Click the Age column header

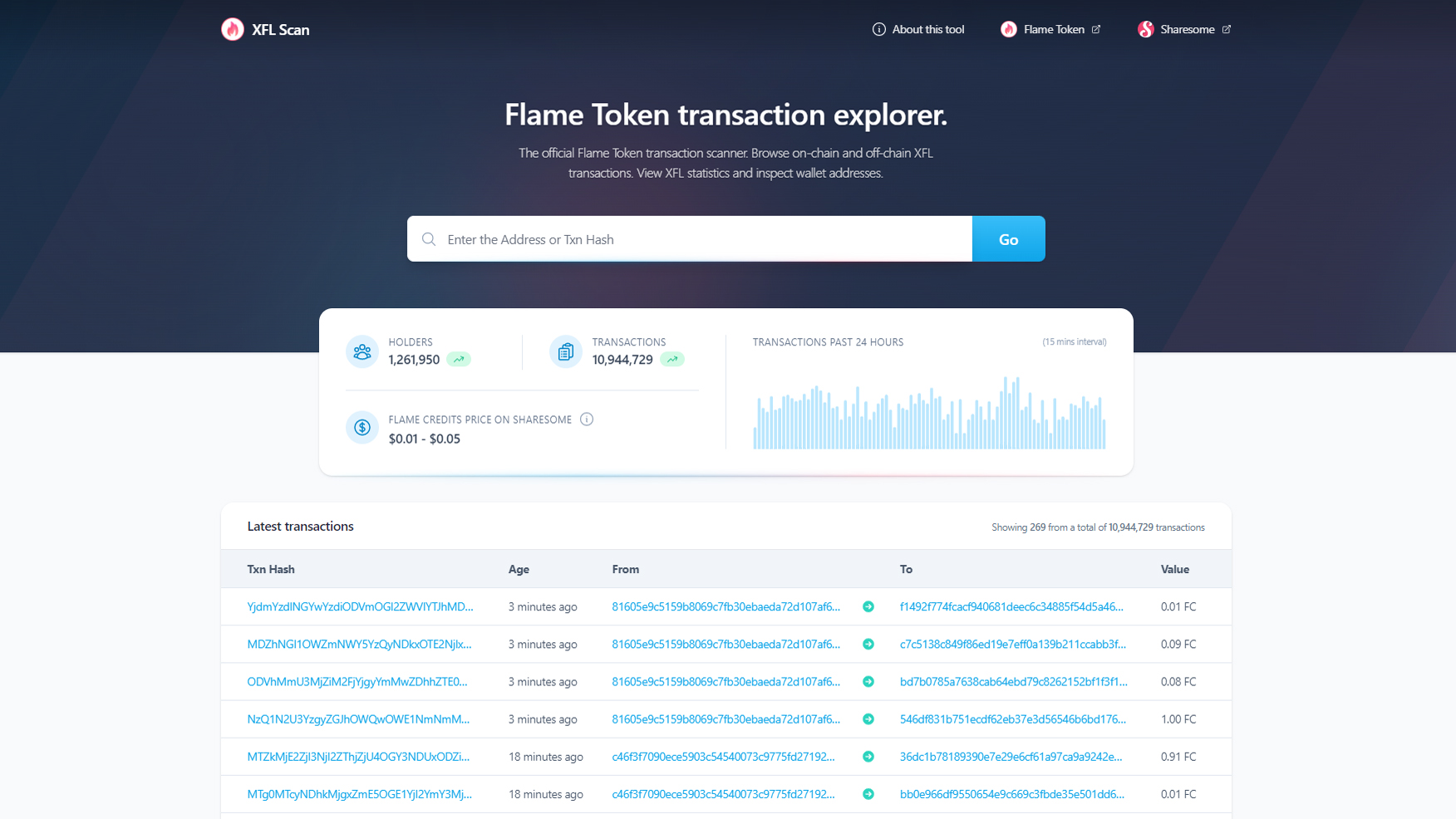coord(519,569)
